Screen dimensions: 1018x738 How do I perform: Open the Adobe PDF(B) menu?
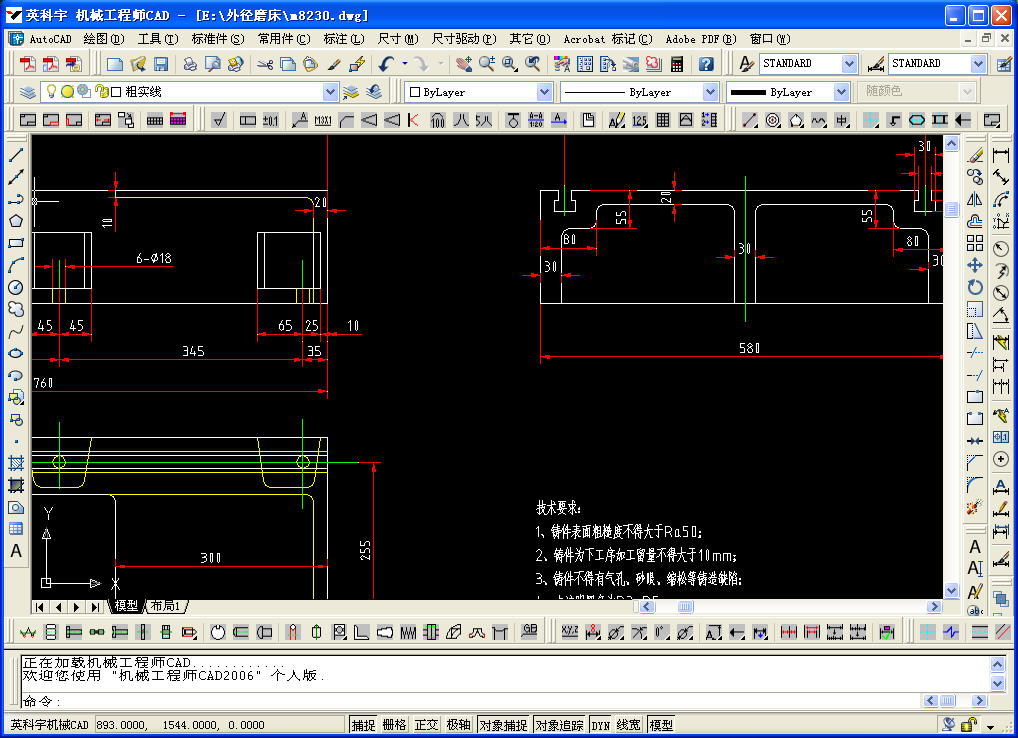coord(701,39)
